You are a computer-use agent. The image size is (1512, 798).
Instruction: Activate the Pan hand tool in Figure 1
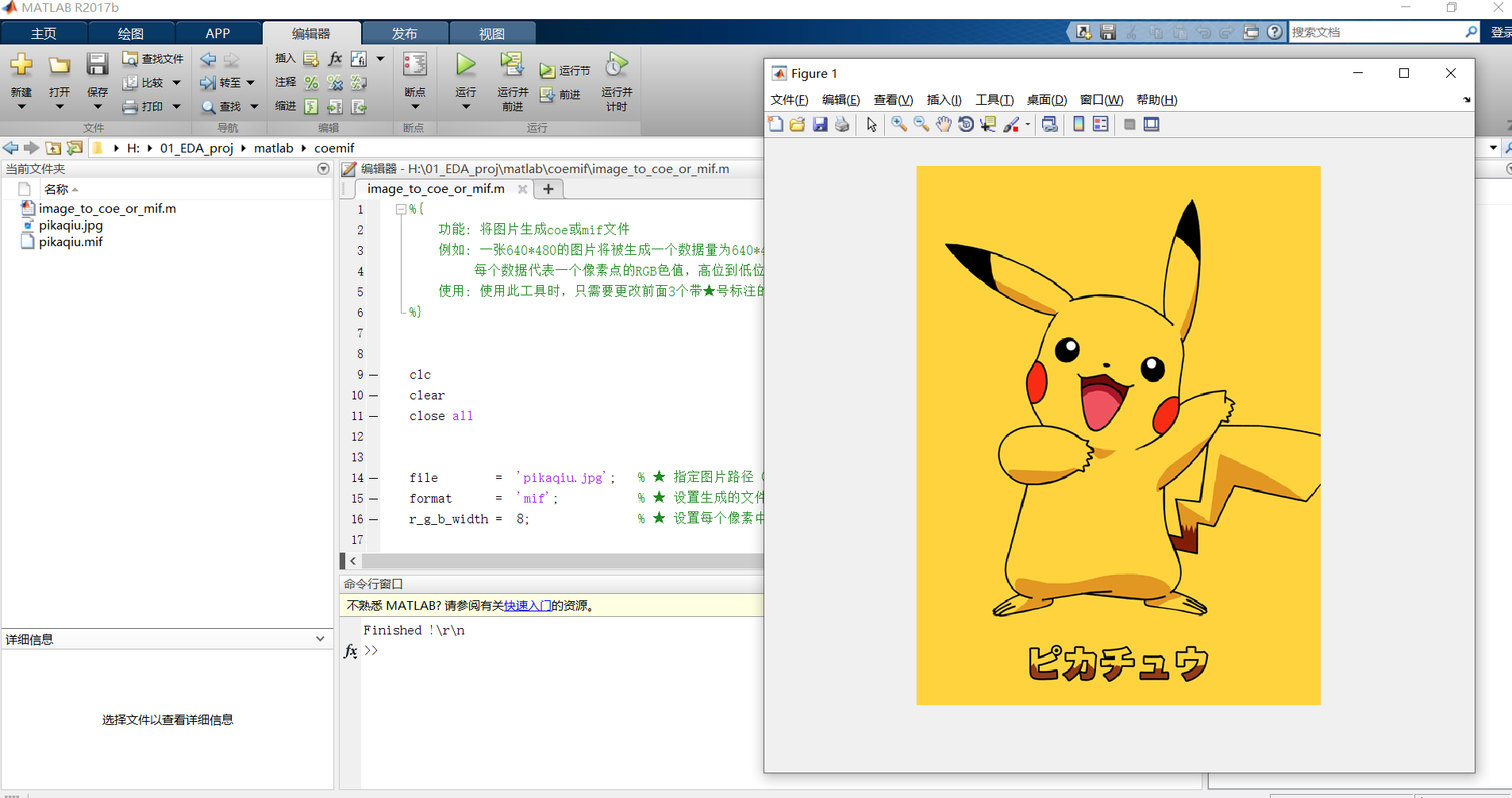tap(943, 125)
